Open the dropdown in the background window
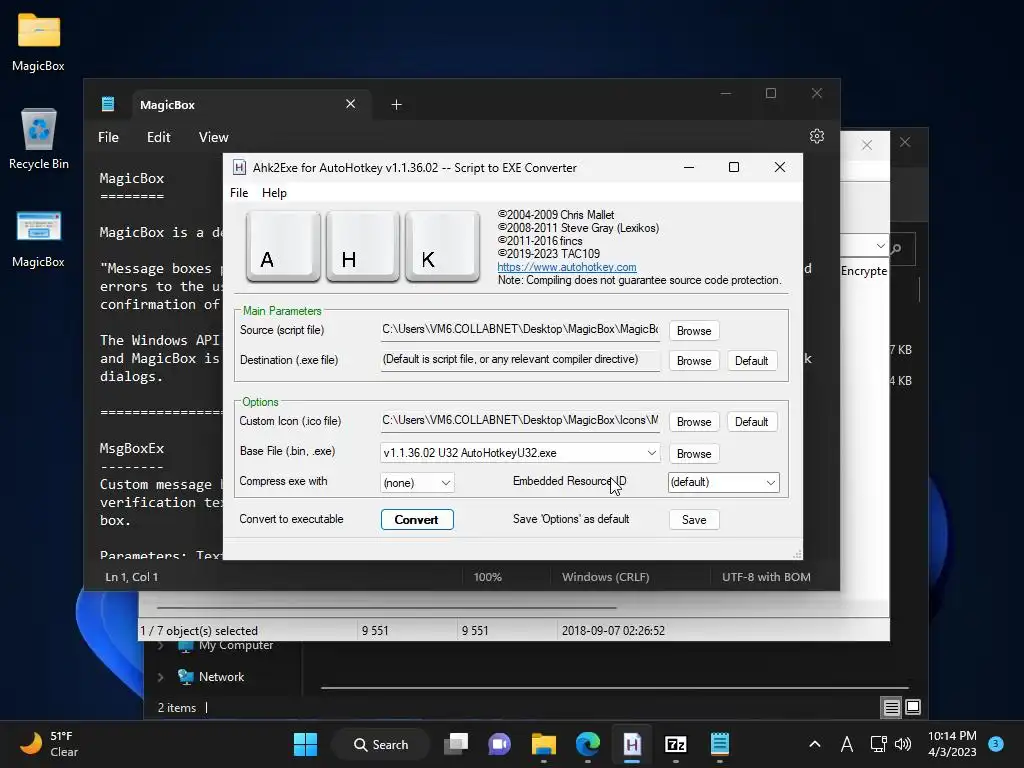Screen dimensions: 1024x768 [x=880, y=246]
